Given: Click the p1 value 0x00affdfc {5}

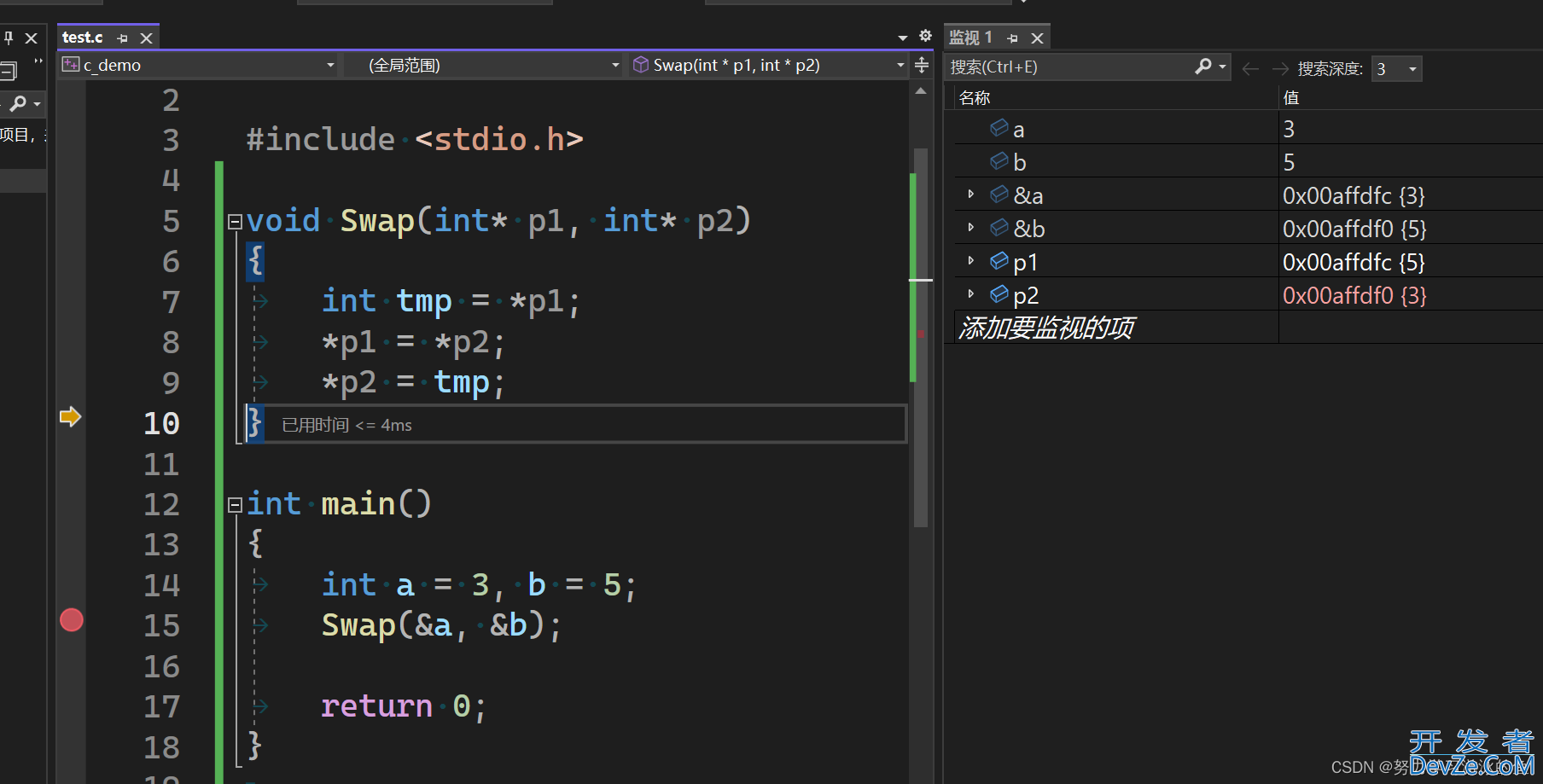Looking at the screenshot, I should click(x=1354, y=262).
